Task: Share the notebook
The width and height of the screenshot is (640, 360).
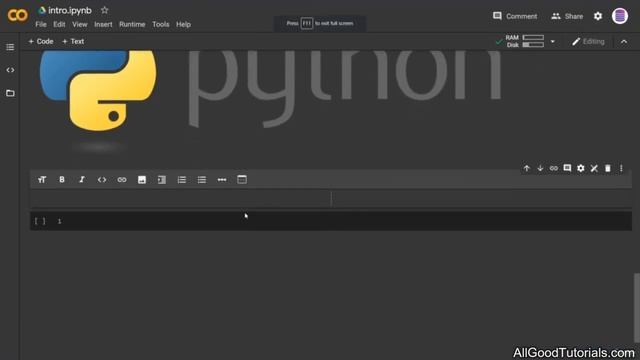Action: 567,16
